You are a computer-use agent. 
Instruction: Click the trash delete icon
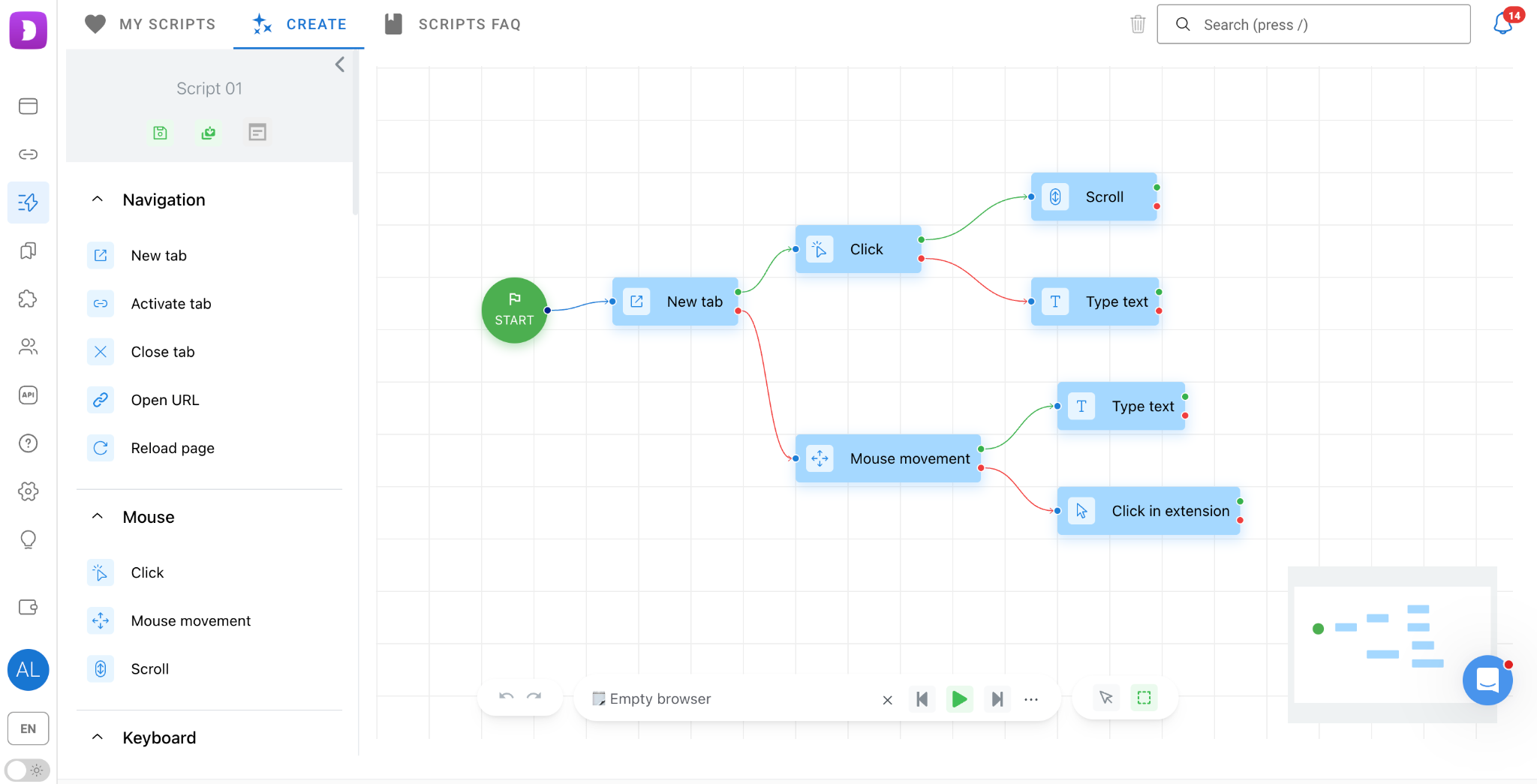click(x=1138, y=24)
